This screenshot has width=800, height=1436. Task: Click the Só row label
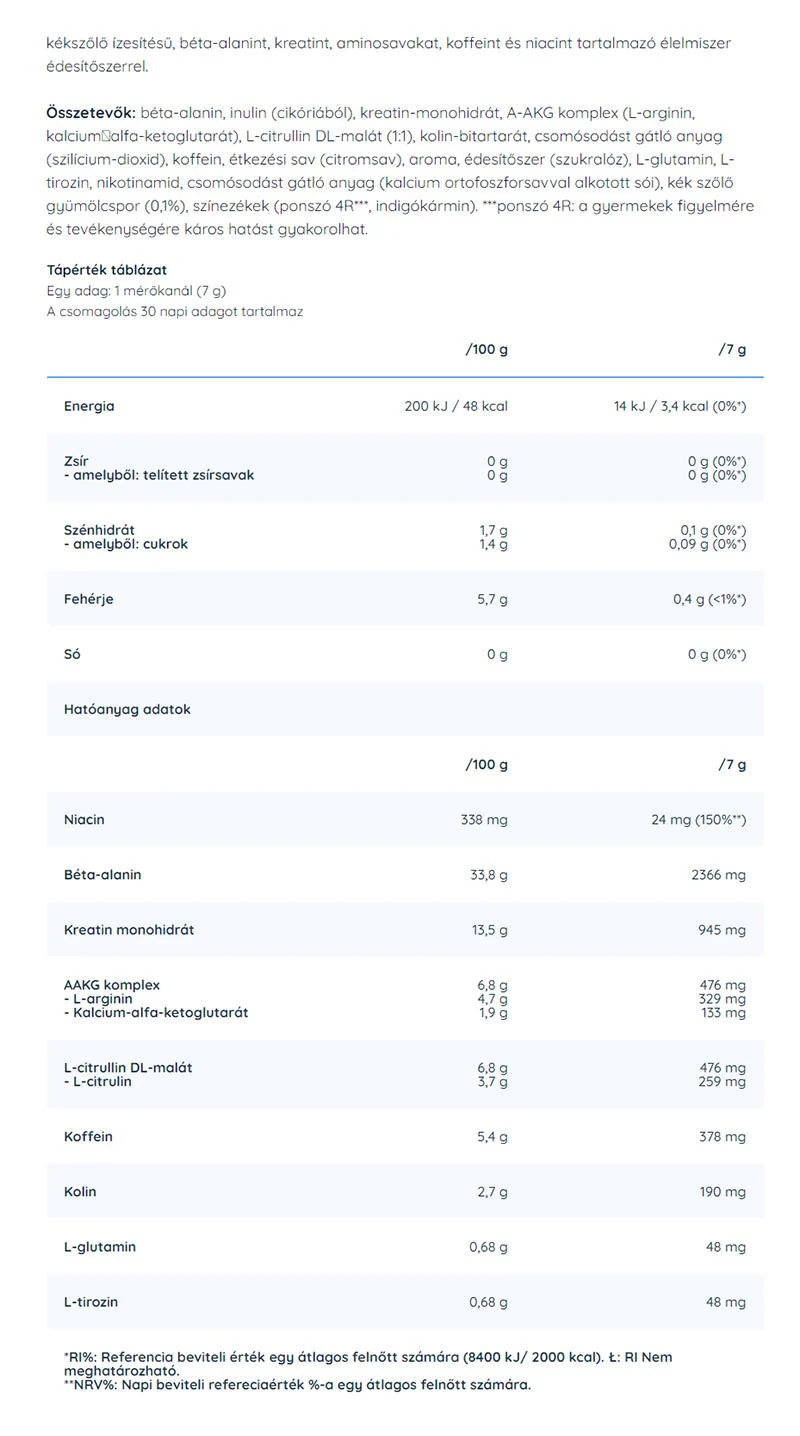(72, 654)
